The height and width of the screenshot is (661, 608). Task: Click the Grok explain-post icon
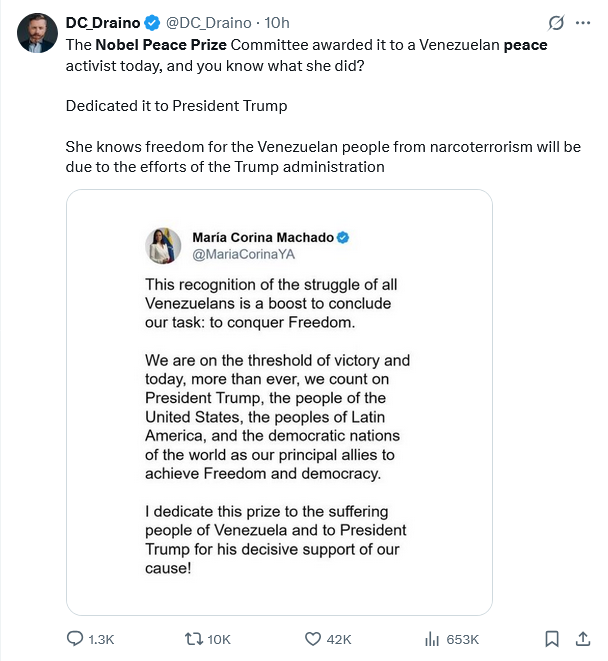tap(555, 22)
